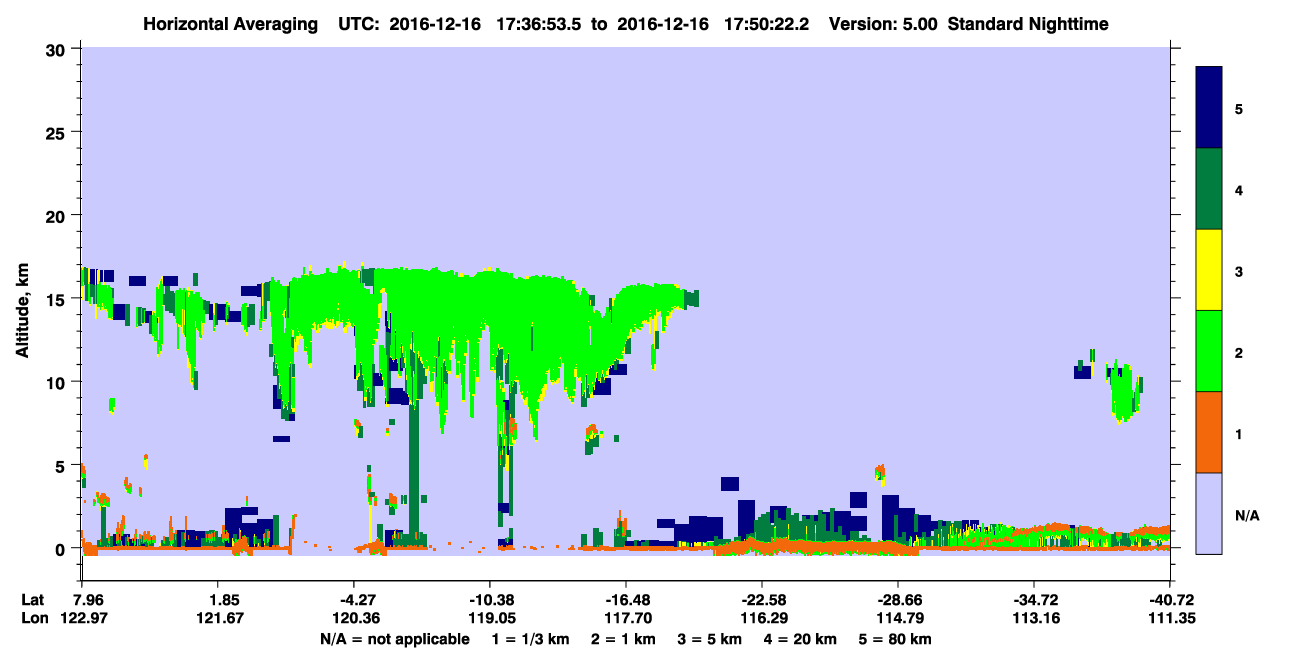Click legend text 'N/A = not applicable'
This screenshot has height=667, width=1300.
[395, 639]
